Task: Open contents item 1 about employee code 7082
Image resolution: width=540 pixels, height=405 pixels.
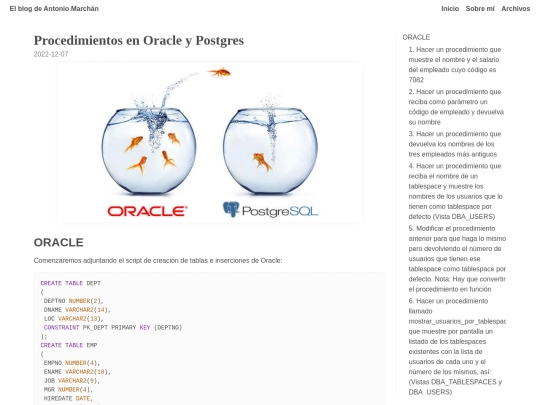Action: pyautogui.click(x=455, y=65)
